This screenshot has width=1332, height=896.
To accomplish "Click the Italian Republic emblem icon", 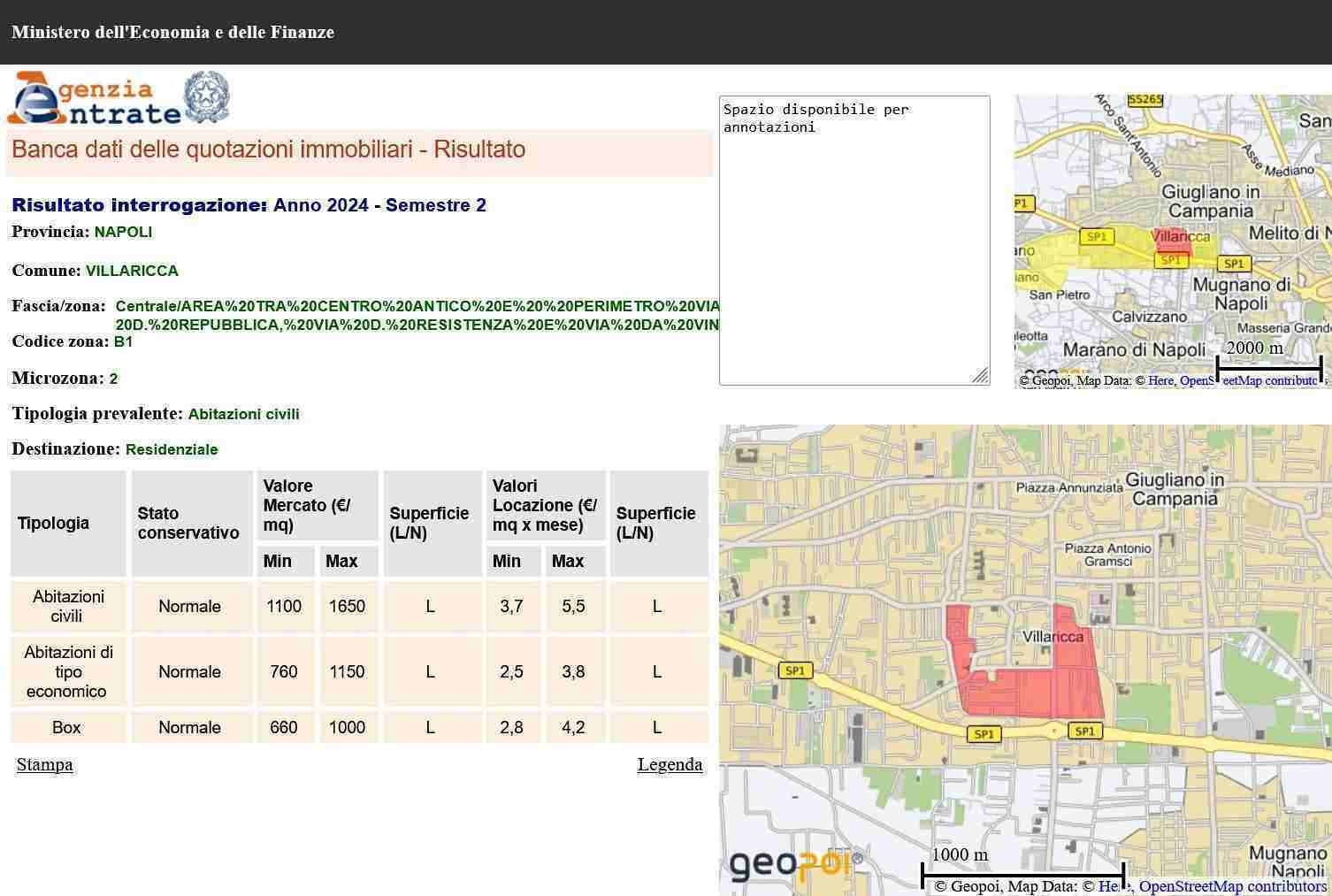I will pos(206,97).
